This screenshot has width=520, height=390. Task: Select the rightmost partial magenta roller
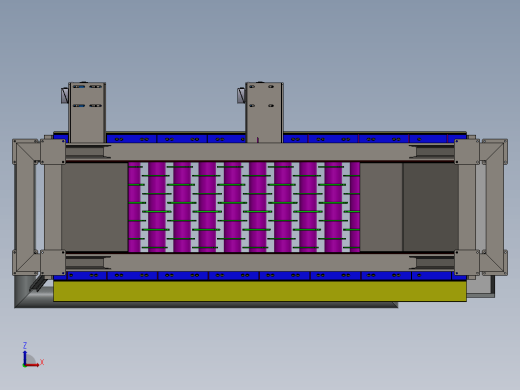coord(355,207)
